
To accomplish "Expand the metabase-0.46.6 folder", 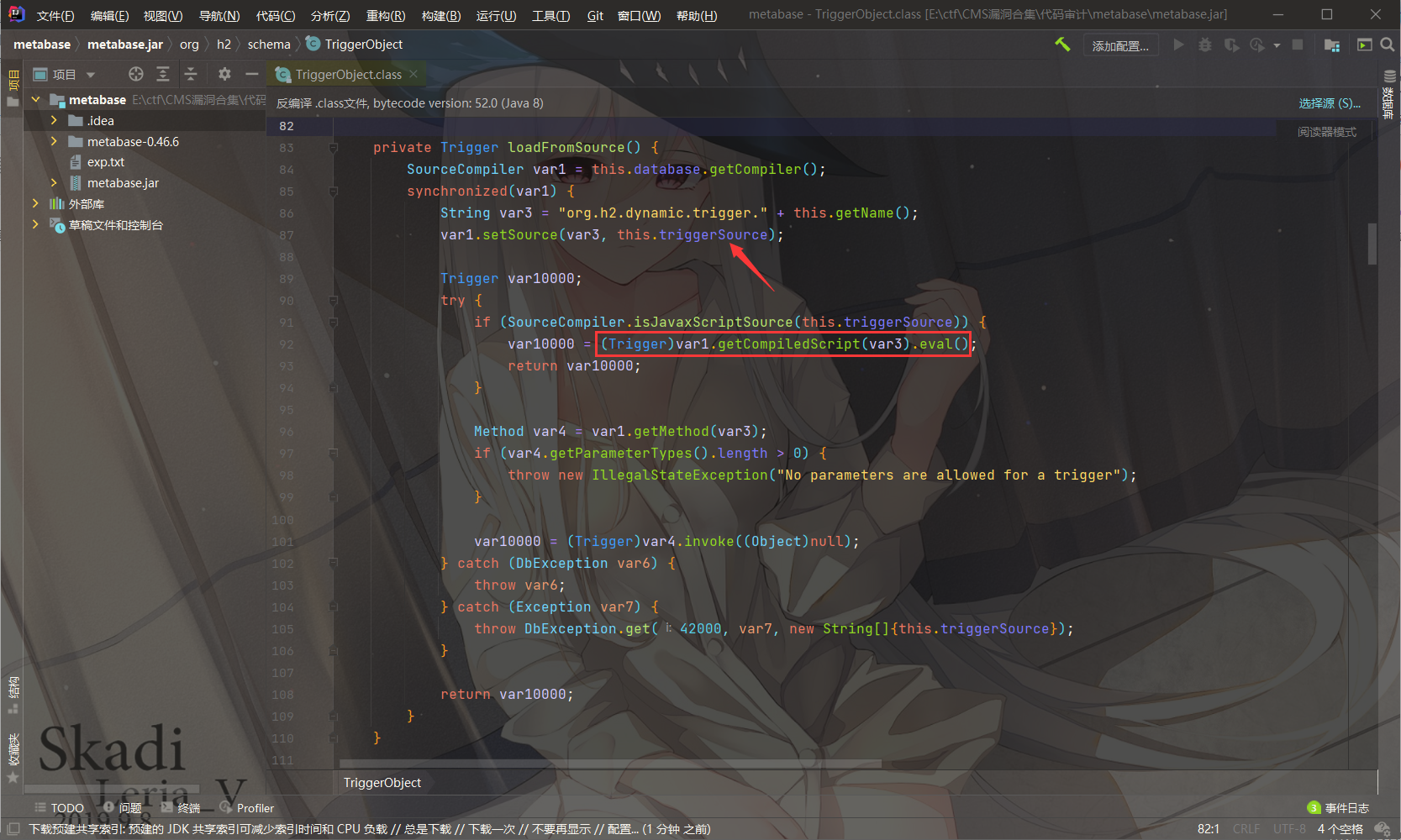I will point(55,141).
